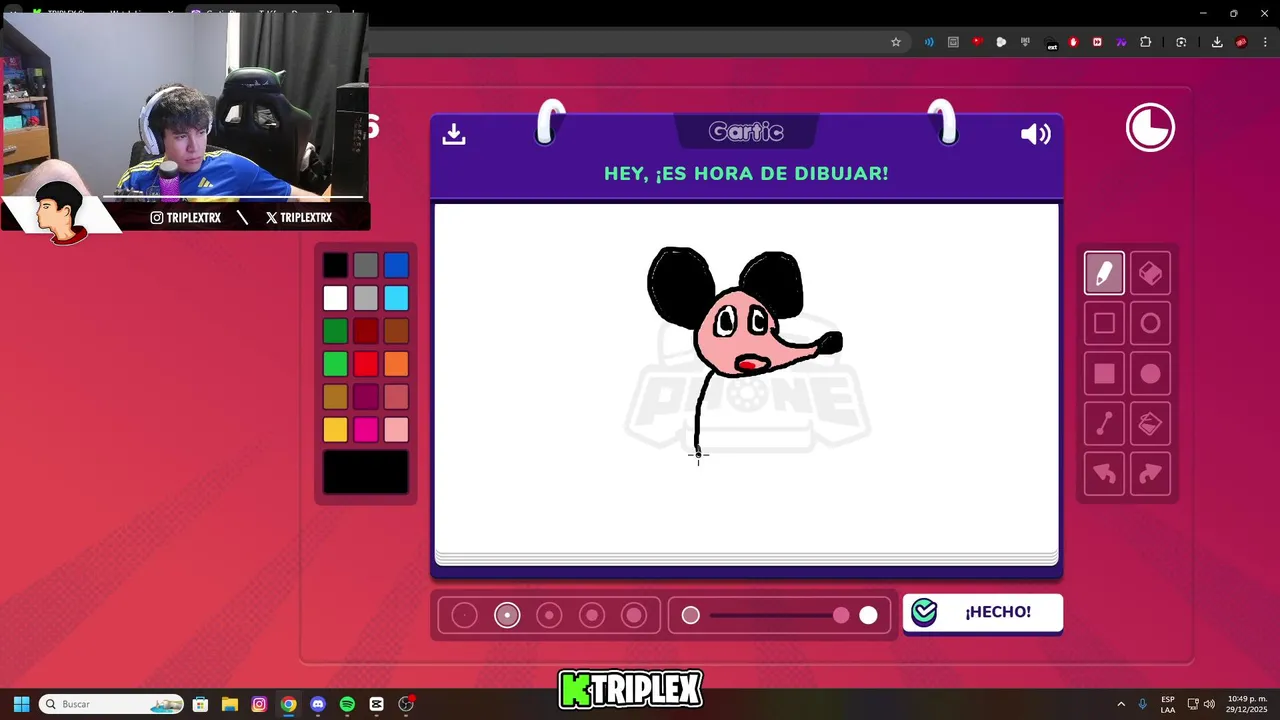
Task: Pick the cyan color swatch
Action: [x=396, y=298]
